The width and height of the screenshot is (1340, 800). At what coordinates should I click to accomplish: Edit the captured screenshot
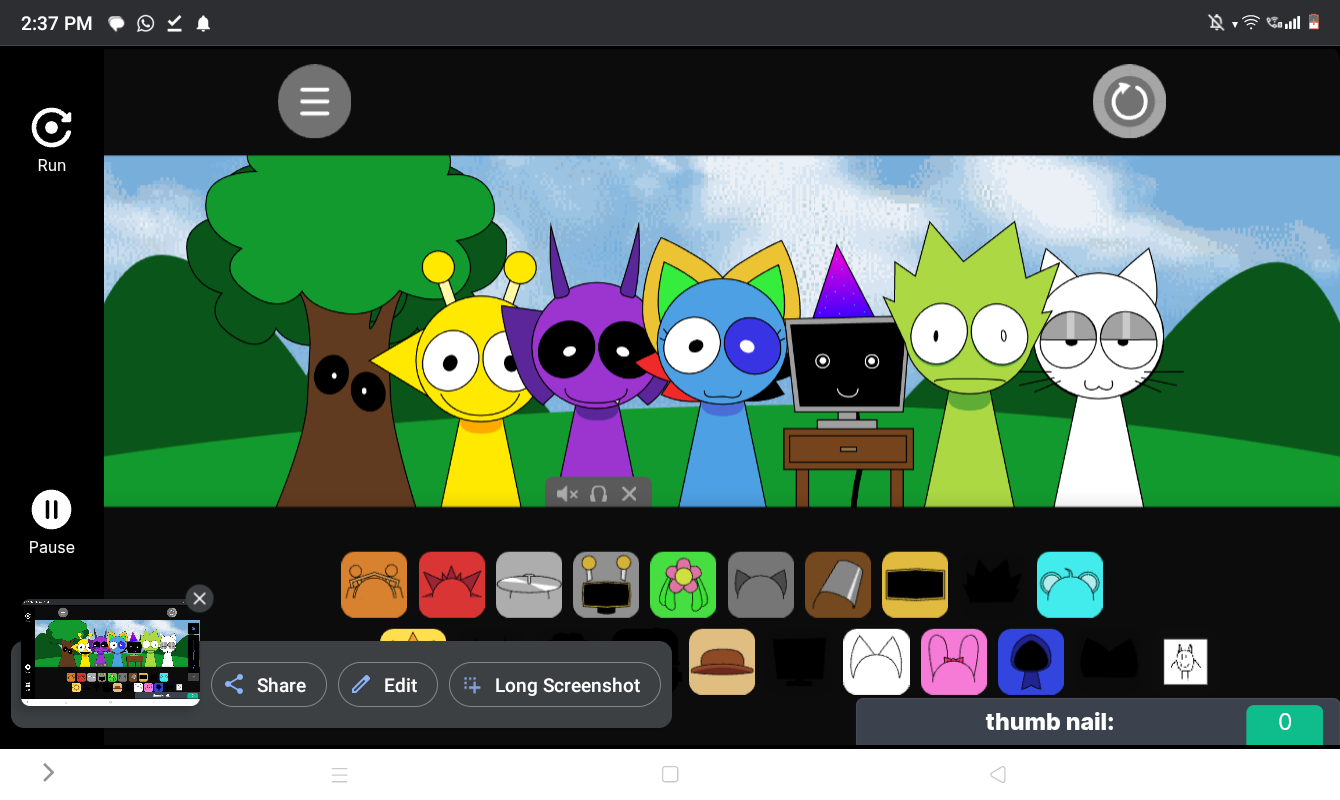[388, 685]
